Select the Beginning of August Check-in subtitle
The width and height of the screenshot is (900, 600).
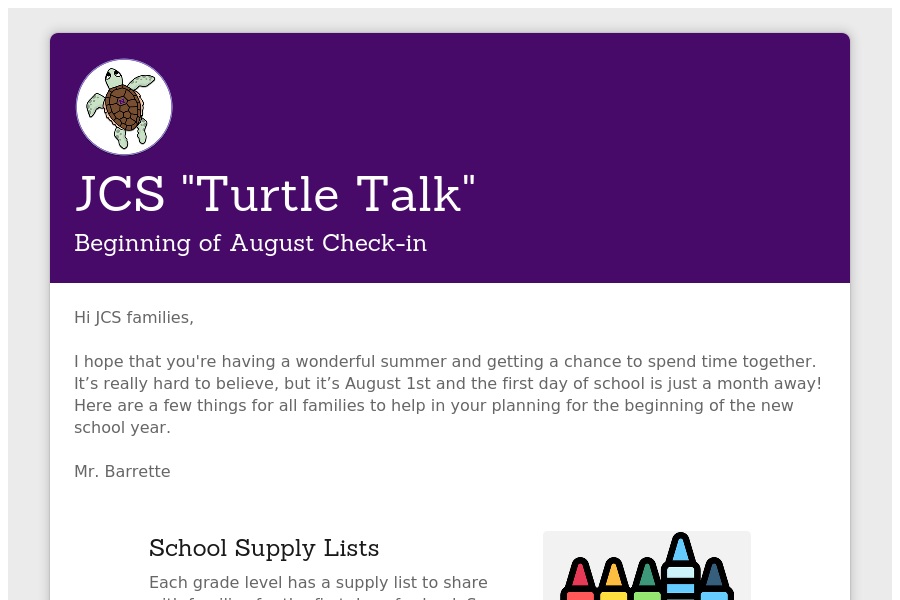pos(250,243)
